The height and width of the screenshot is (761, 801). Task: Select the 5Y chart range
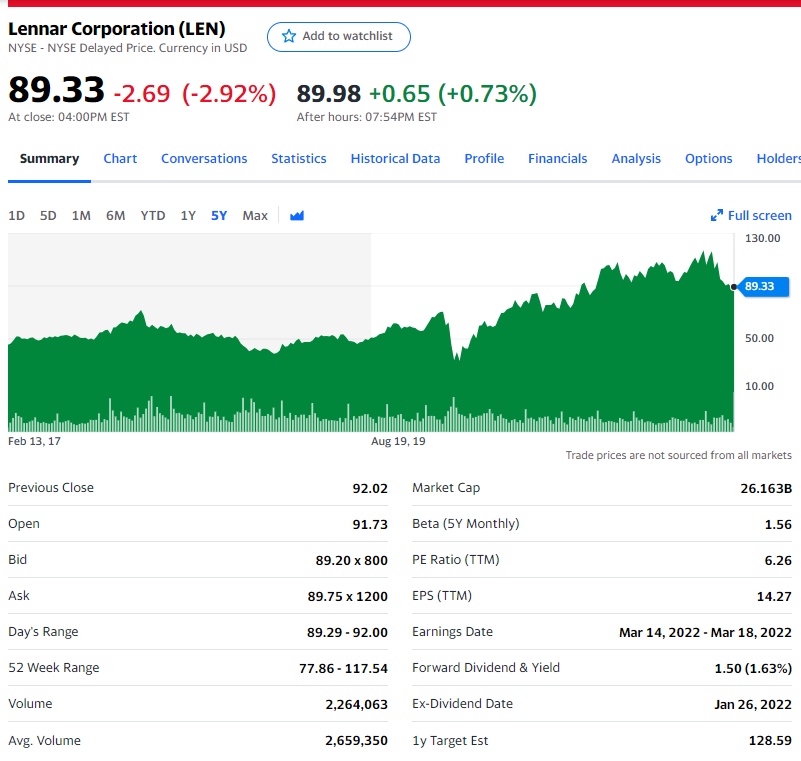click(219, 216)
